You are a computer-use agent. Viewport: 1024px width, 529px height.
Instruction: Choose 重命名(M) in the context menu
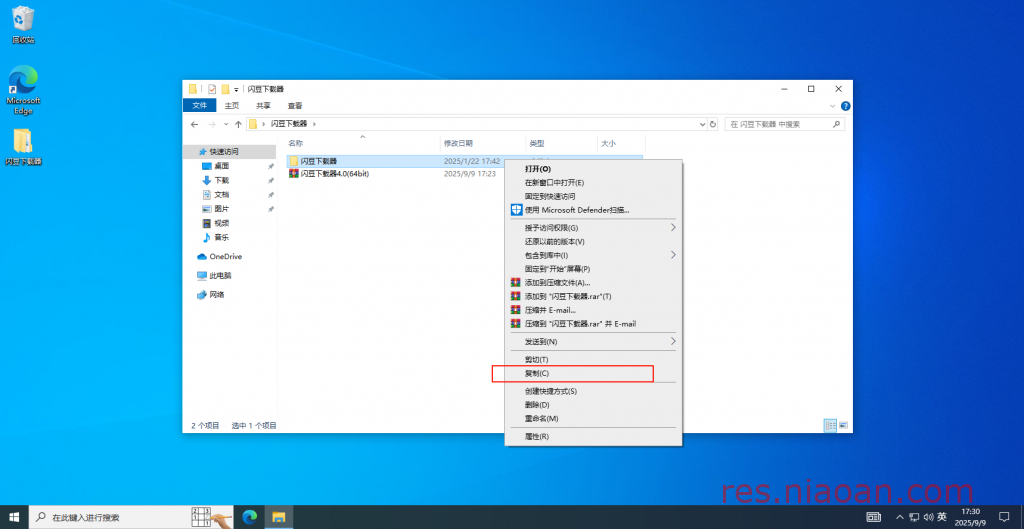pos(593,419)
